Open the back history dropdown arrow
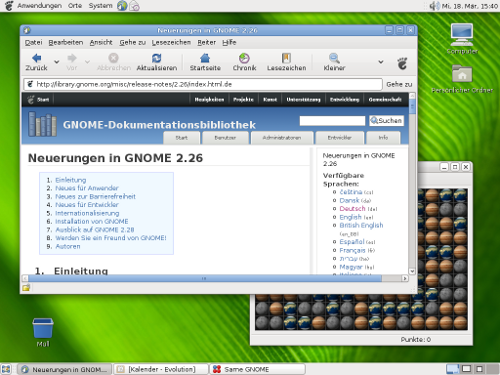This screenshot has width=500, height=375. click(57, 62)
